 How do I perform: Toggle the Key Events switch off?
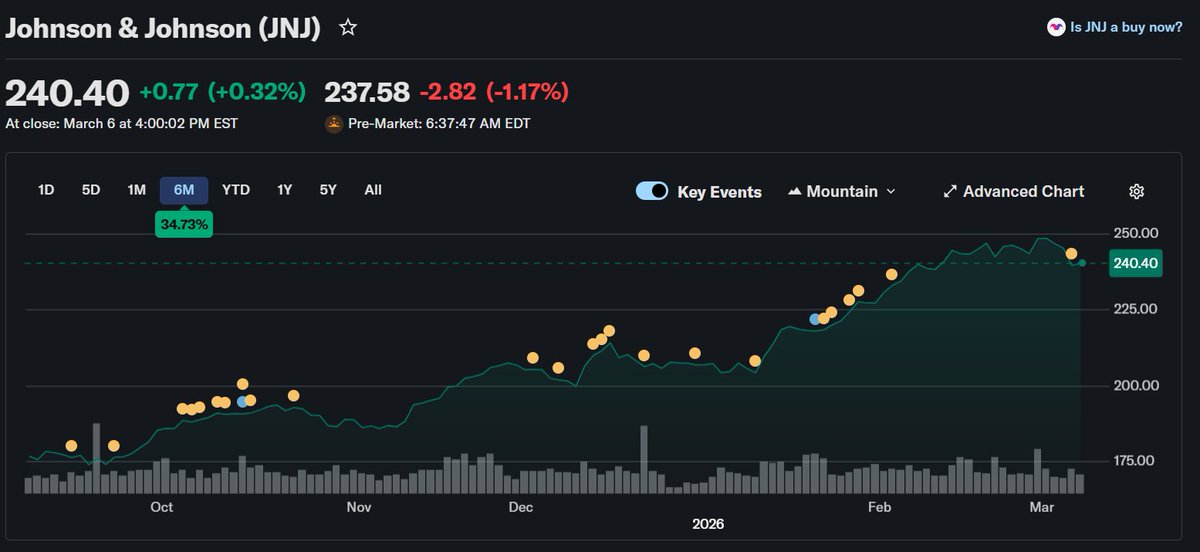[x=652, y=191]
